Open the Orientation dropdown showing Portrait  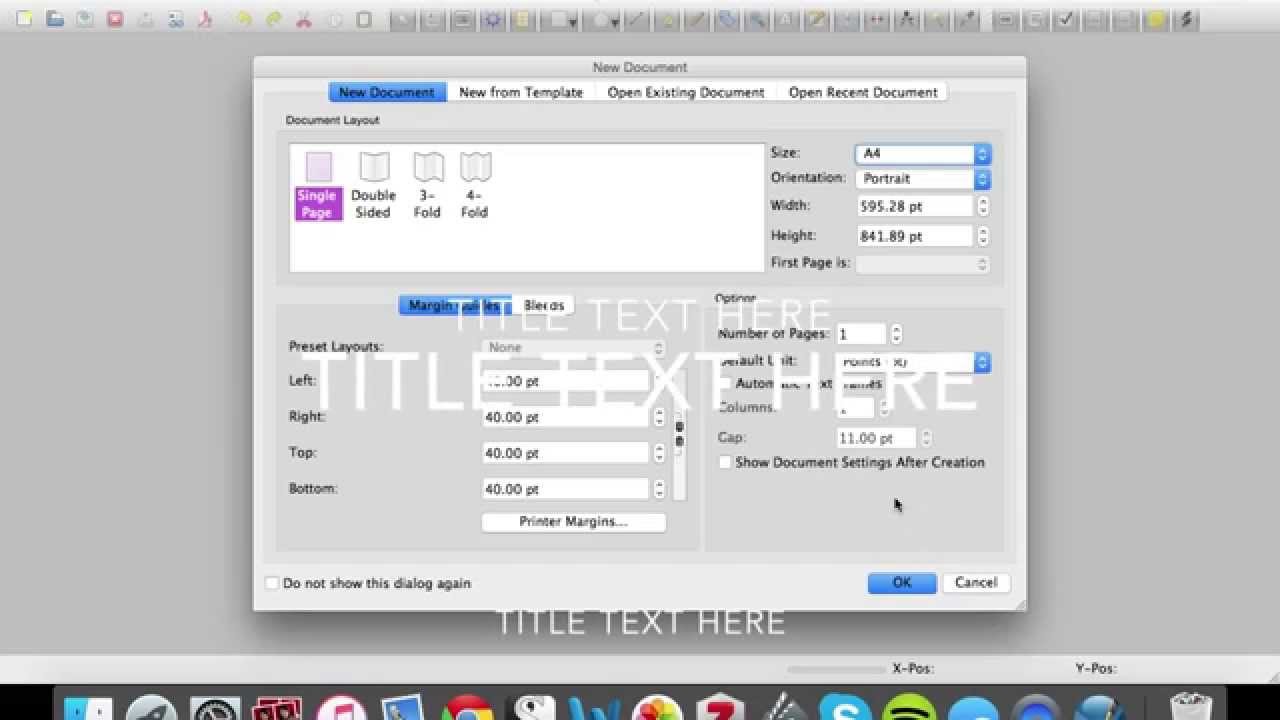[x=923, y=179]
